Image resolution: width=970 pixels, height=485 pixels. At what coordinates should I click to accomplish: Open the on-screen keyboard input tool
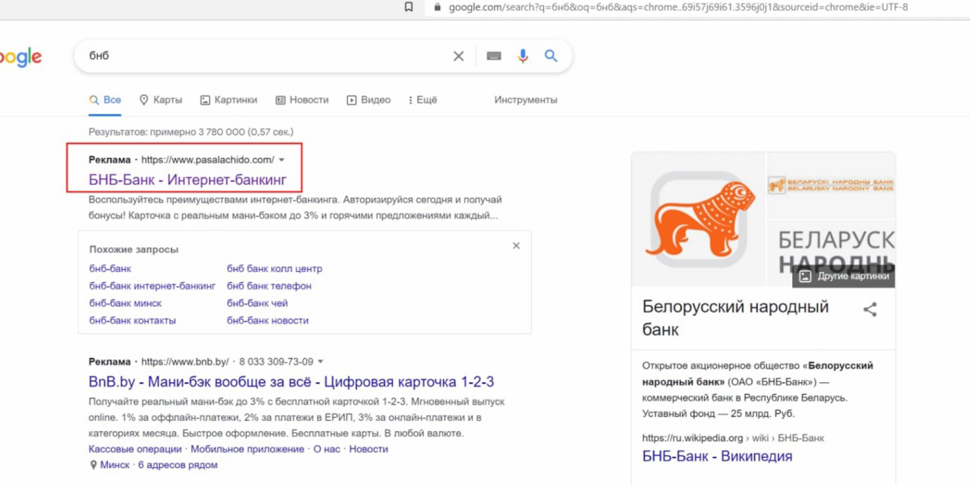point(494,56)
